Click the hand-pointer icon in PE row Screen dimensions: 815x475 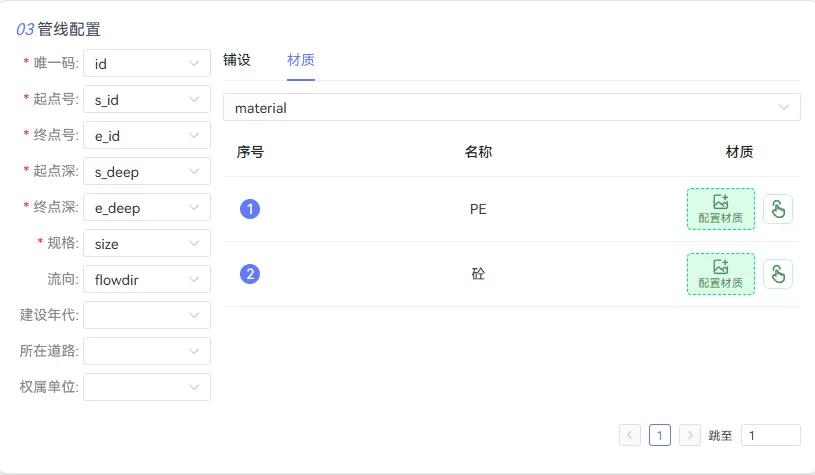coord(778,209)
